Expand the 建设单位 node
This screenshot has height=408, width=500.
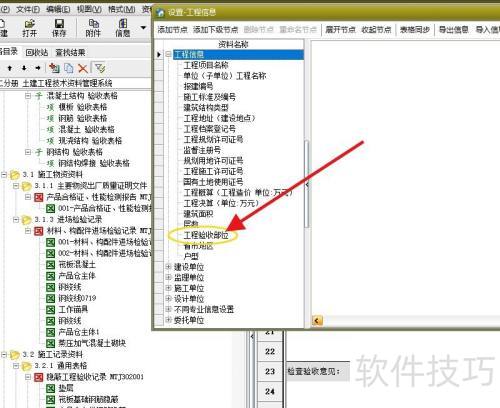coord(169,267)
